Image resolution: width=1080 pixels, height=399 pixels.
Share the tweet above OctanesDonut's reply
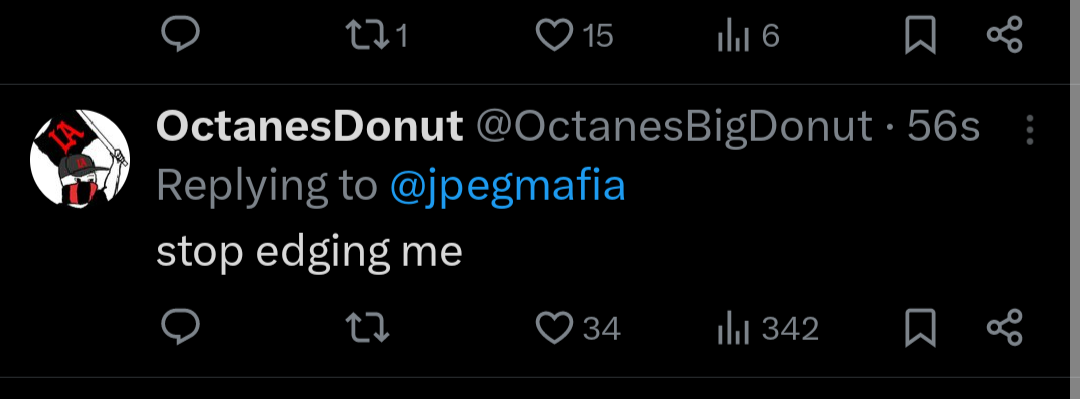1005,34
